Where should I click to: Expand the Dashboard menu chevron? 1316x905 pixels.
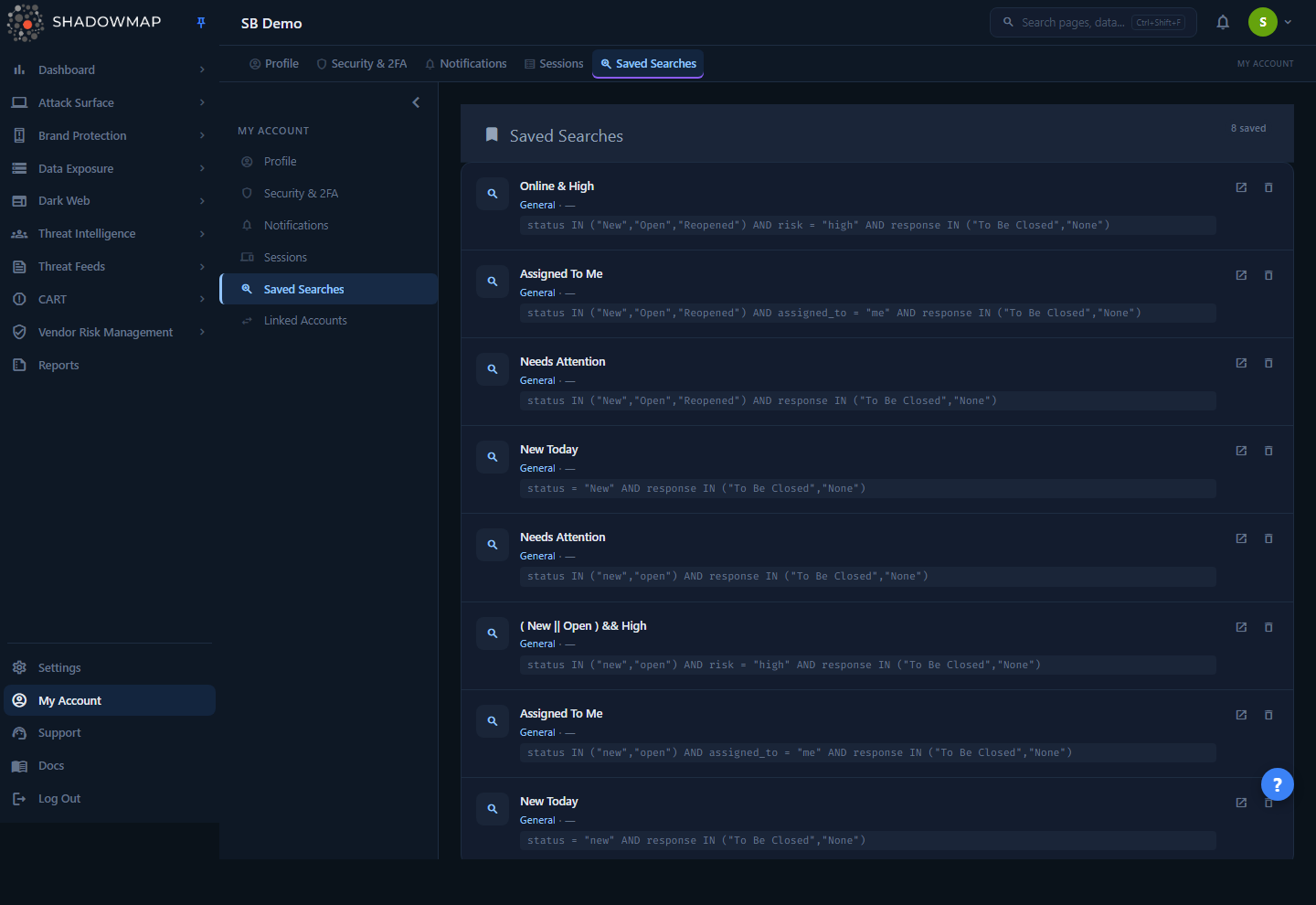click(x=202, y=69)
